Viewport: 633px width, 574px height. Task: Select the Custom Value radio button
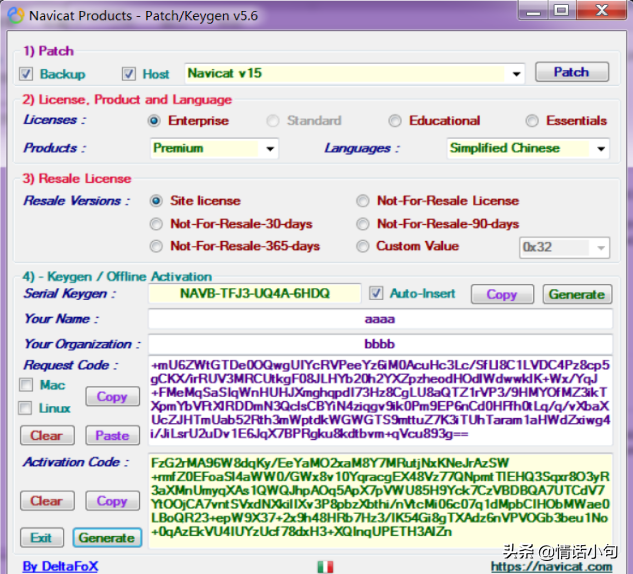362,246
